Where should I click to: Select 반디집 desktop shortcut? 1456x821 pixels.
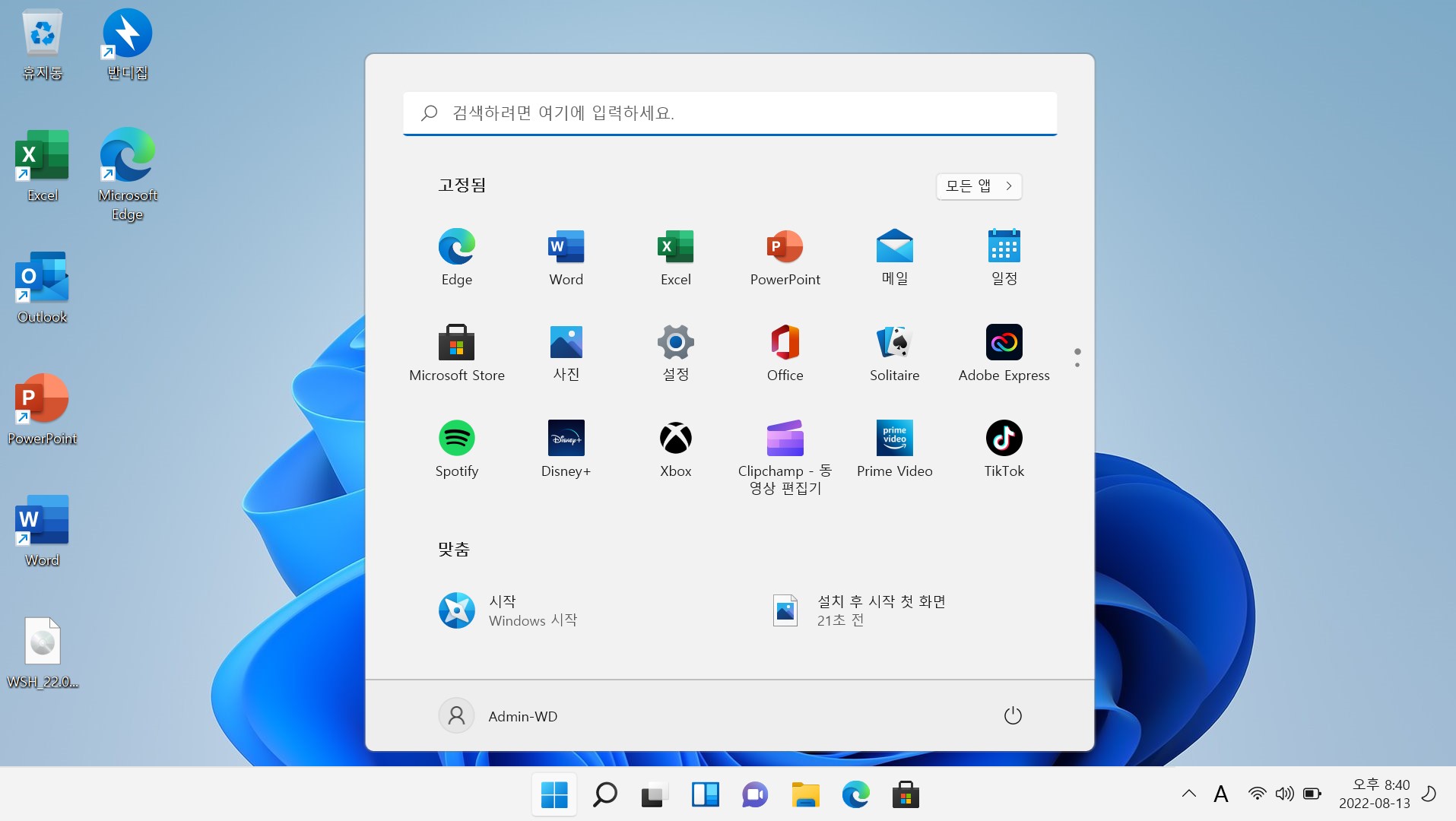pos(128,44)
